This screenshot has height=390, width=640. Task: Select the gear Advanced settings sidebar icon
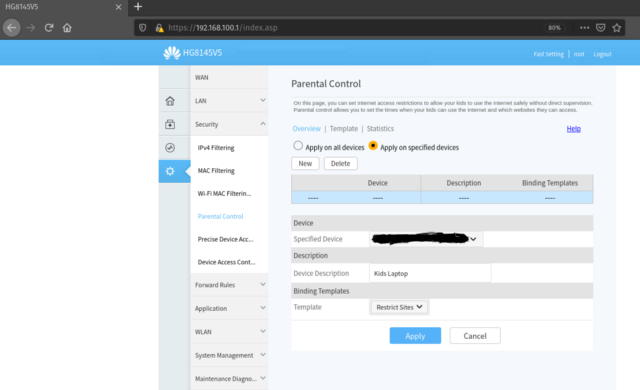(x=170, y=171)
